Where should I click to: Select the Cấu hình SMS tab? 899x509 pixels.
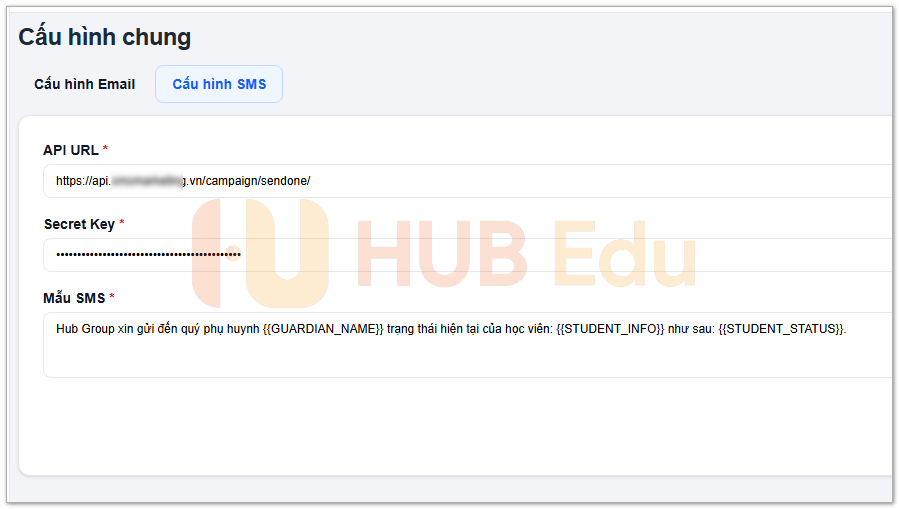click(219, 84)
